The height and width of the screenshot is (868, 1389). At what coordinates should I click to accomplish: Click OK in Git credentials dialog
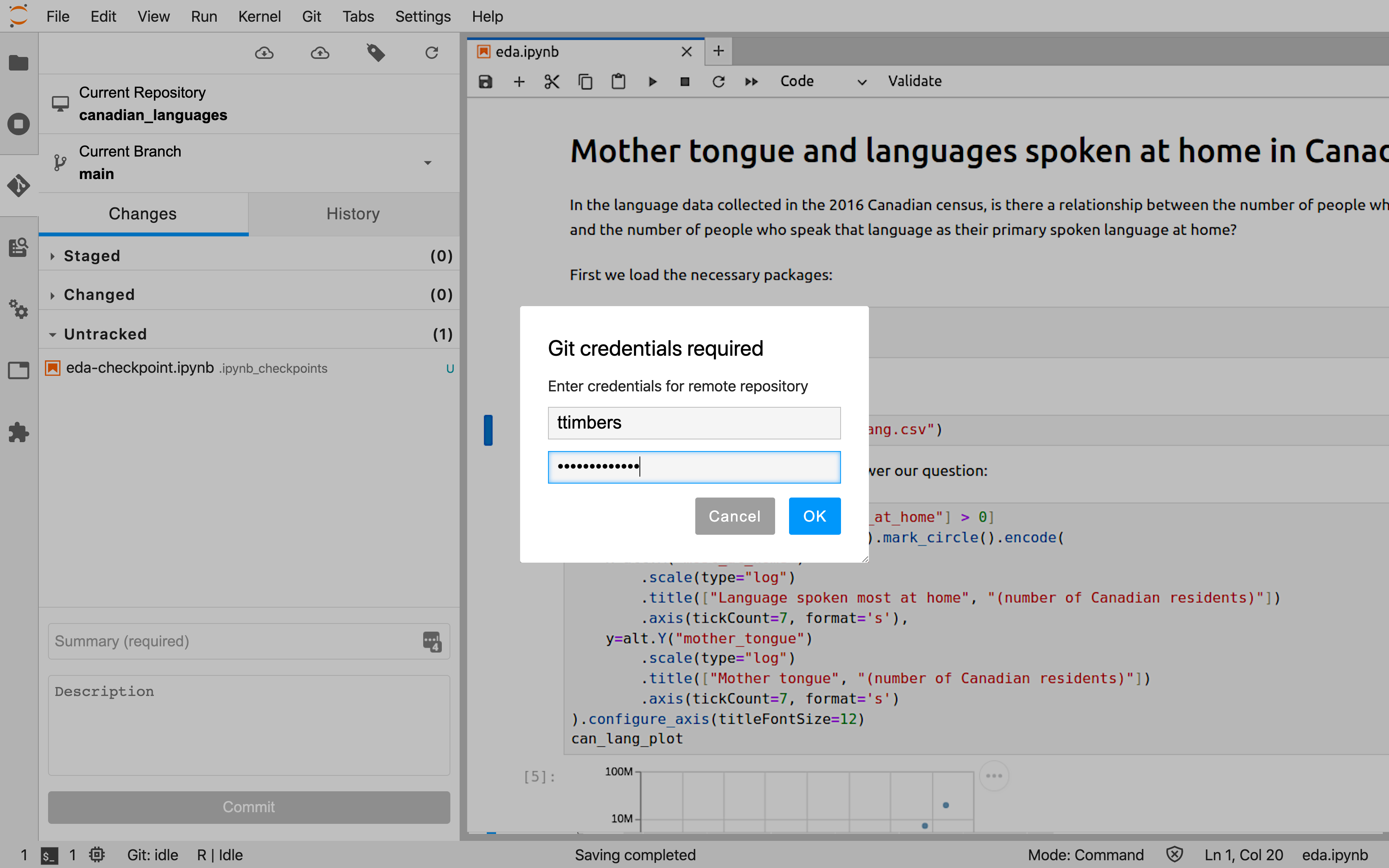[x=815, y=516]
